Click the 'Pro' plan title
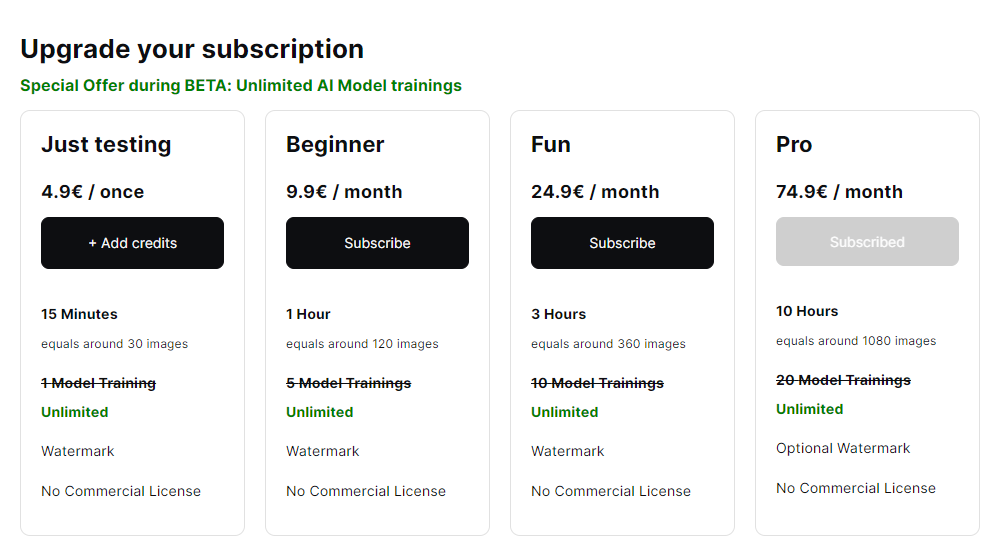Viewport: 1000px width, 543px height. click(x=794, y=144)
